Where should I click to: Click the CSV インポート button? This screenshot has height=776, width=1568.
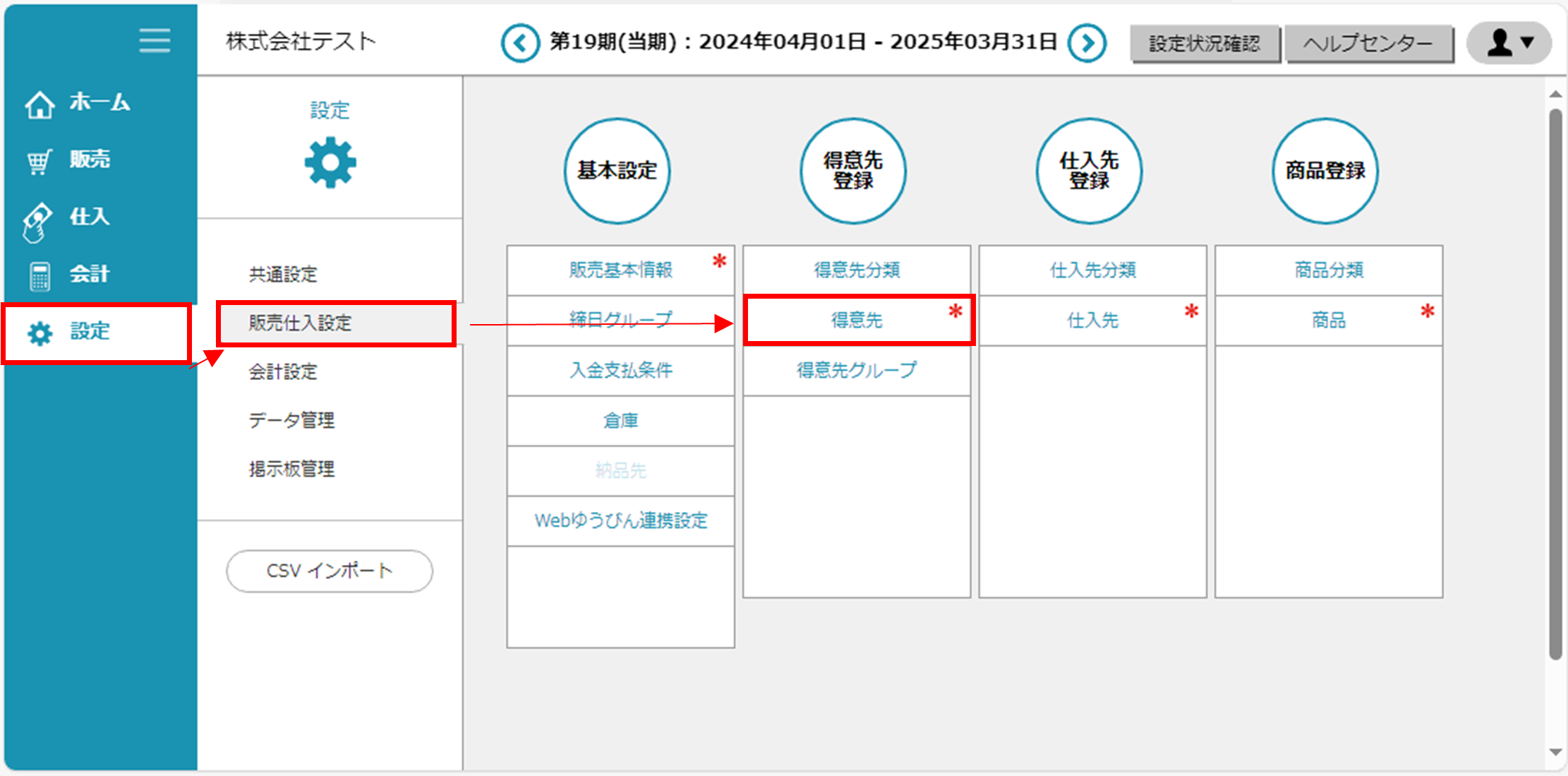pyautogui.click(x=329, y=571)
